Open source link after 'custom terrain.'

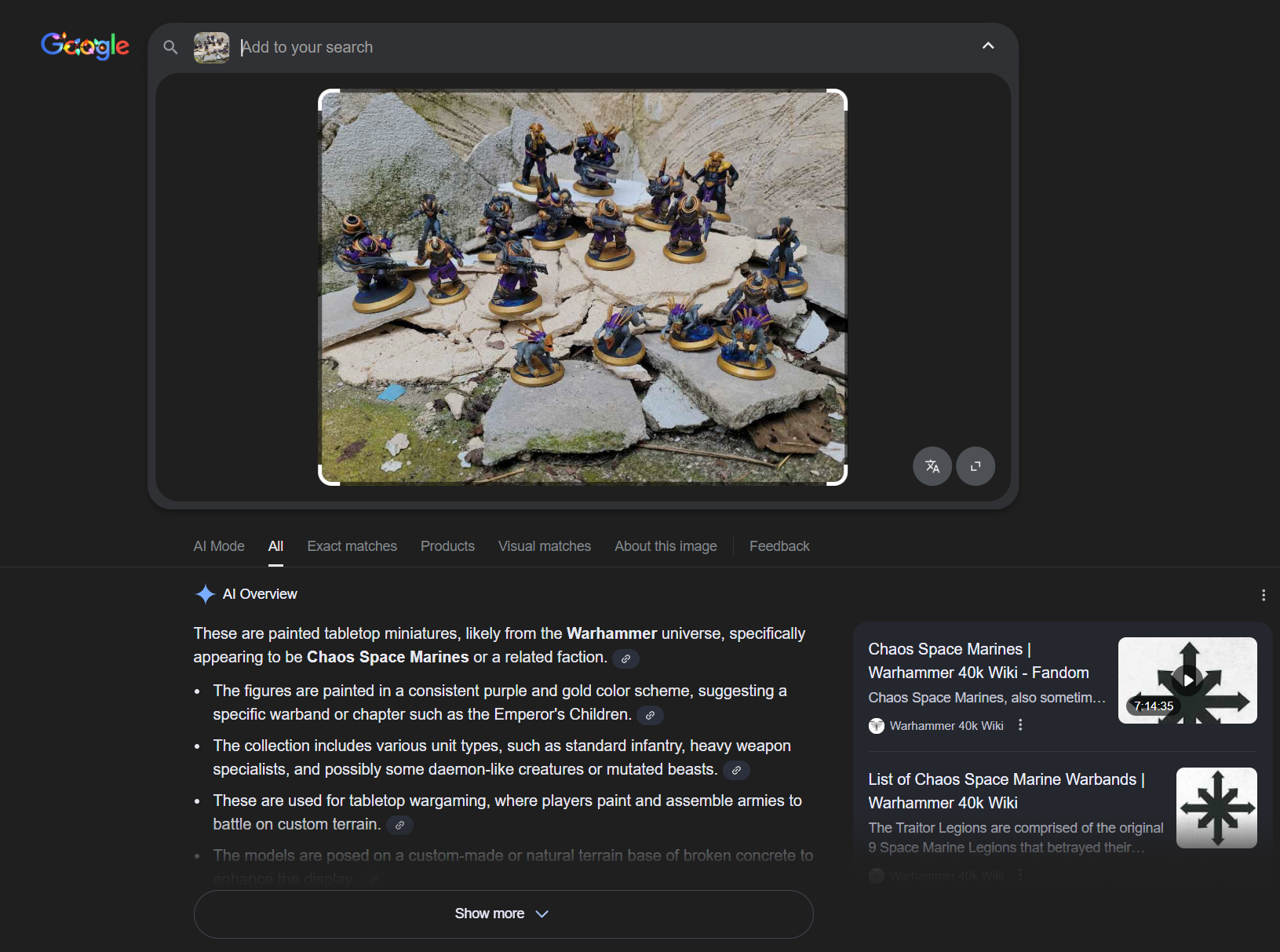(399, 825)
